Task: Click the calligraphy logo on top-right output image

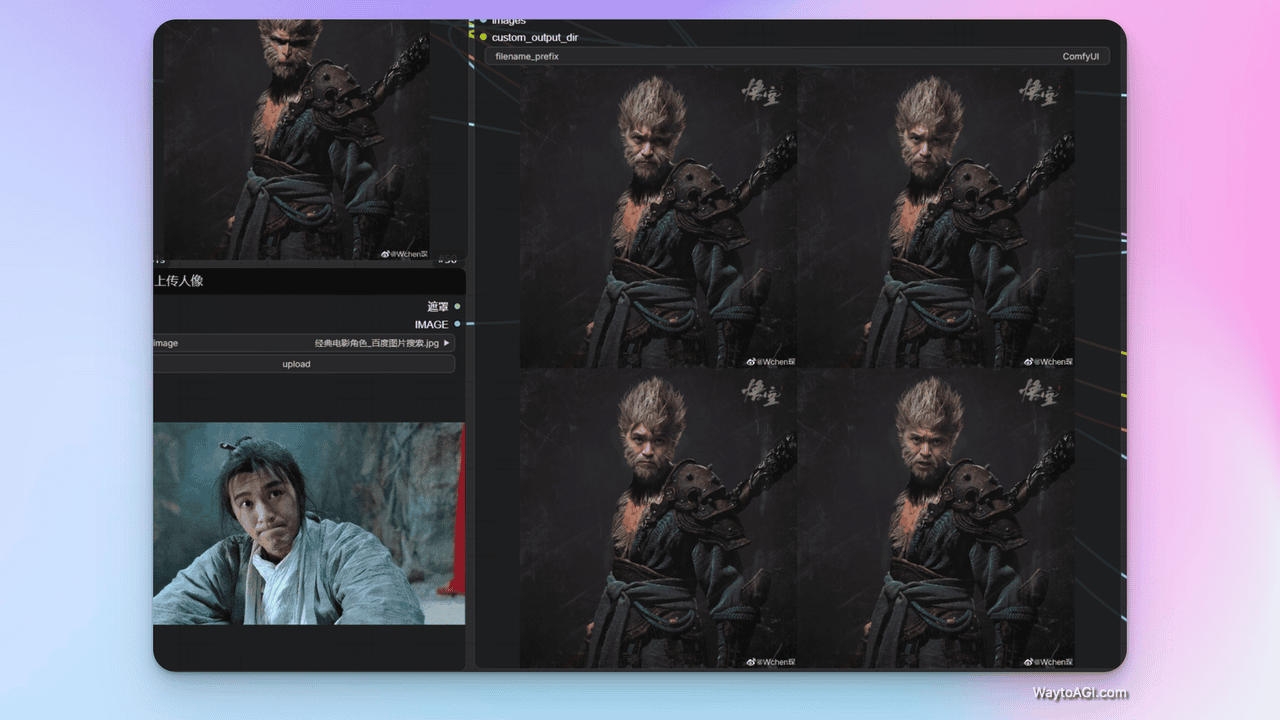Action: (x=1037, y=94)
